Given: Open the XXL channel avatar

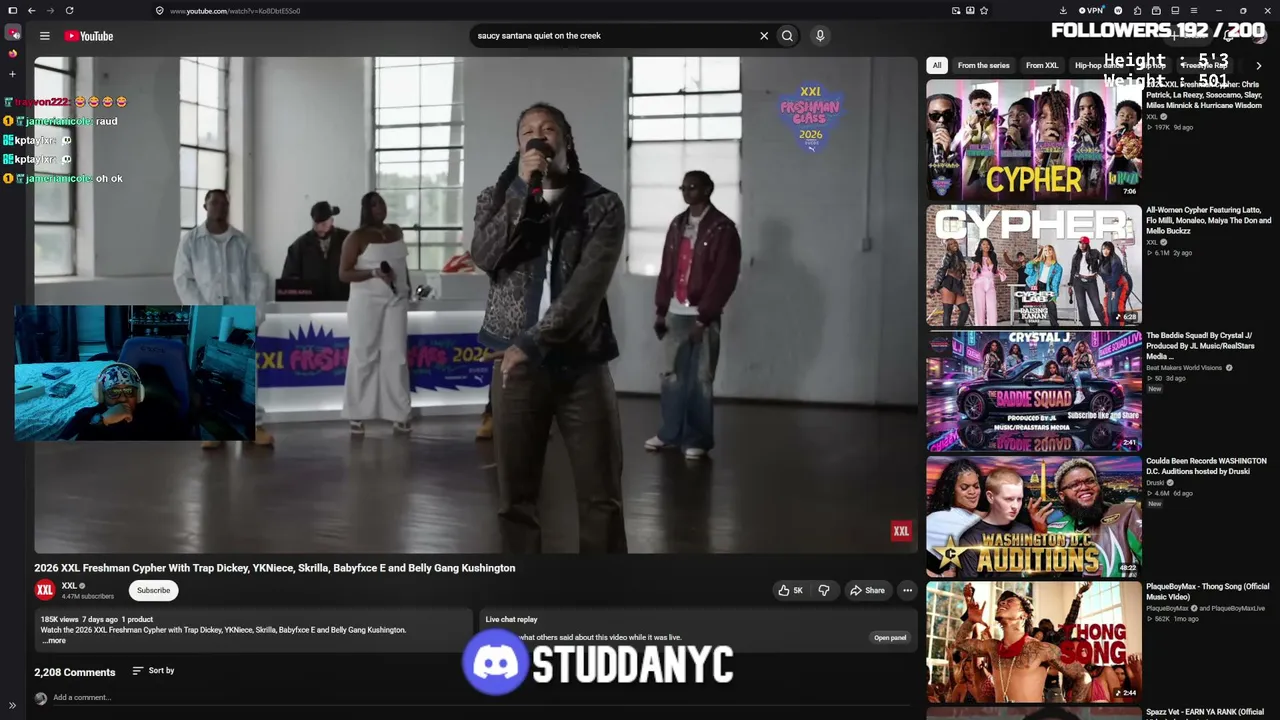Looking at the screenshot, I should [45, 590].
